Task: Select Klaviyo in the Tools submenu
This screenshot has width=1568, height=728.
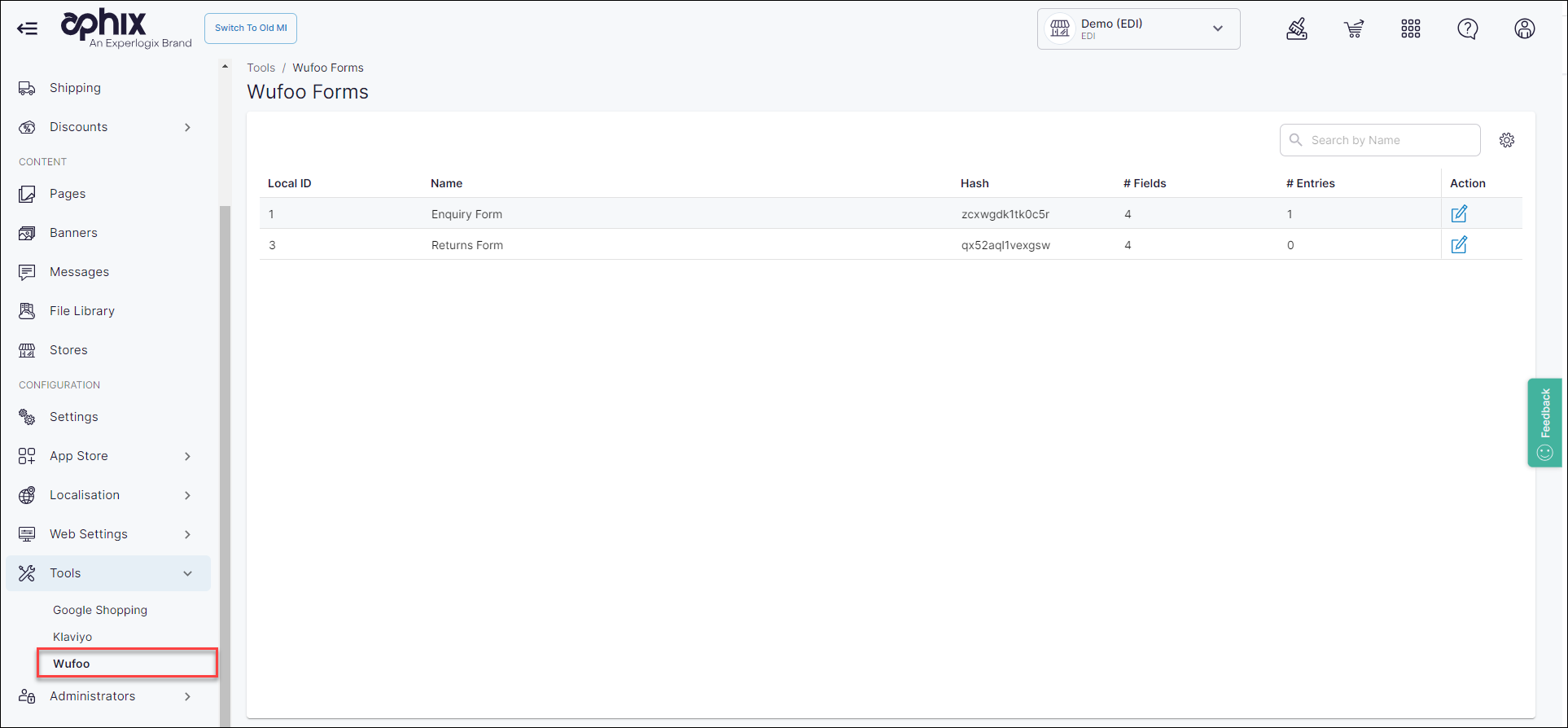Action: 72,637
